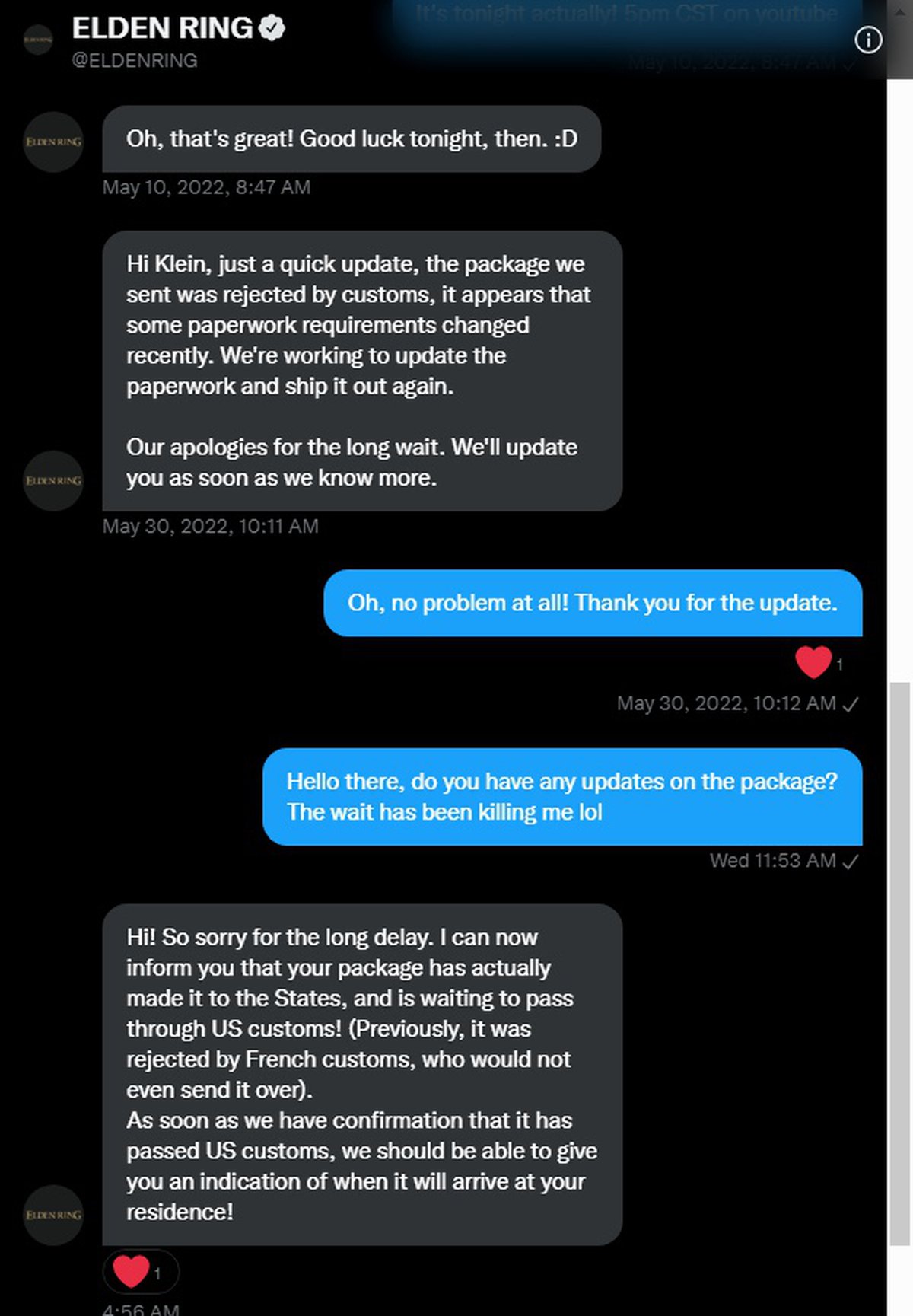913x1316 pixels.
Task: Select the "Hi Klein, just a quick update" message
Action: (x=362, y=371)
